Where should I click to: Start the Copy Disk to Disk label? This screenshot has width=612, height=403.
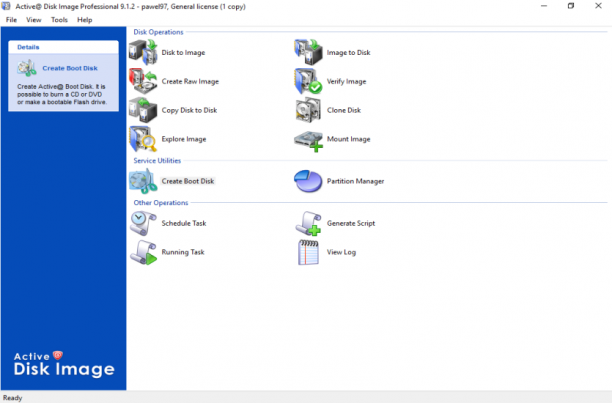(x=189, y=110)
